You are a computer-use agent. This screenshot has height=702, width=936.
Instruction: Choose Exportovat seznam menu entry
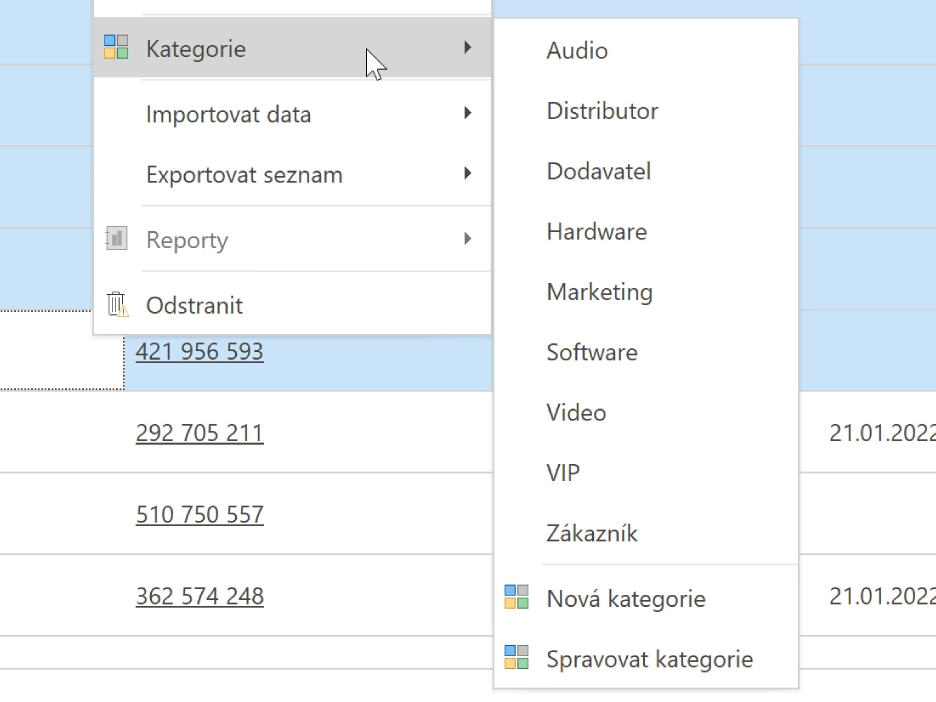click(x=292, y=174)
